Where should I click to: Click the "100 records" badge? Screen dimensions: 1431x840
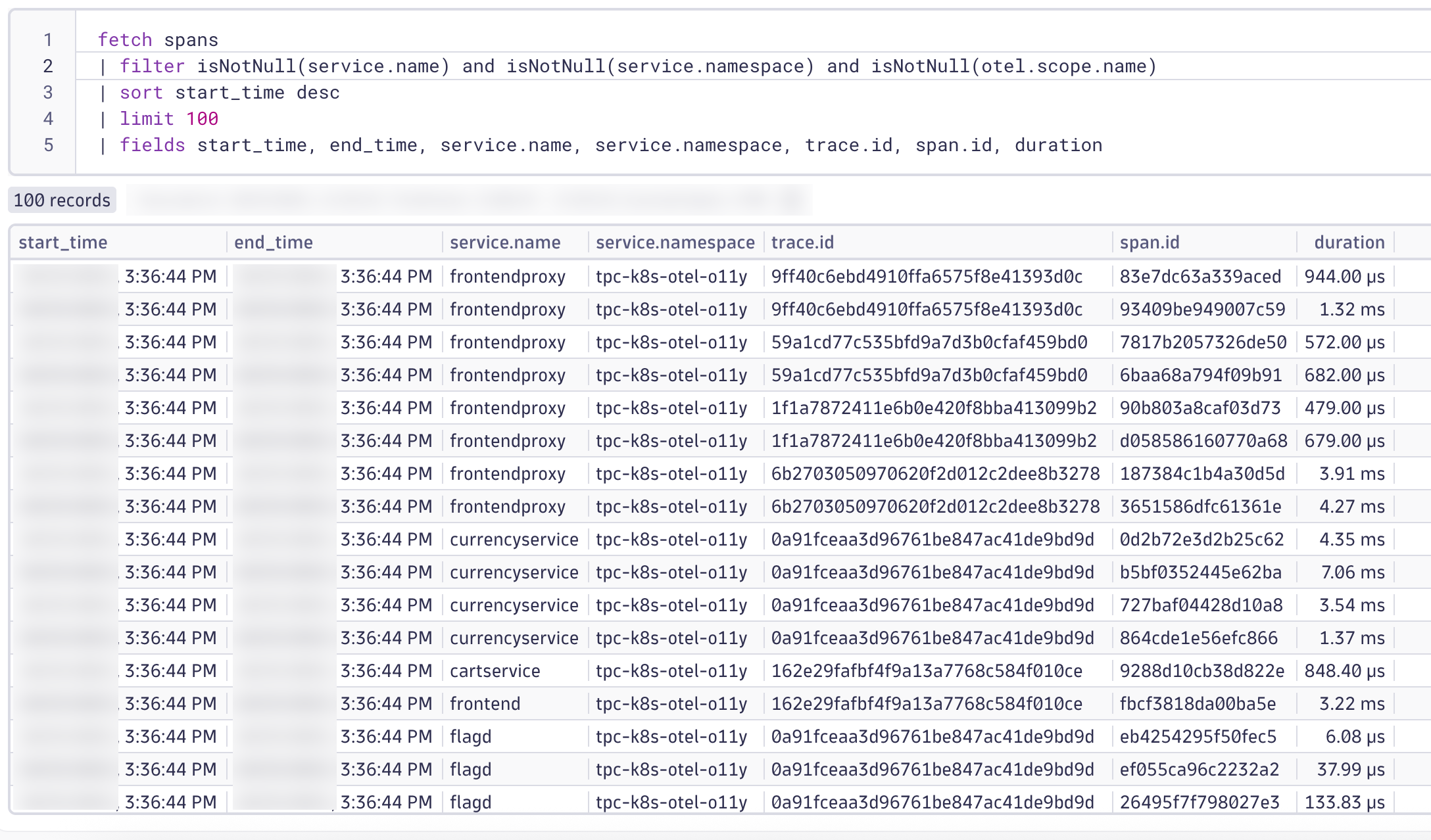tap(62, 200)
